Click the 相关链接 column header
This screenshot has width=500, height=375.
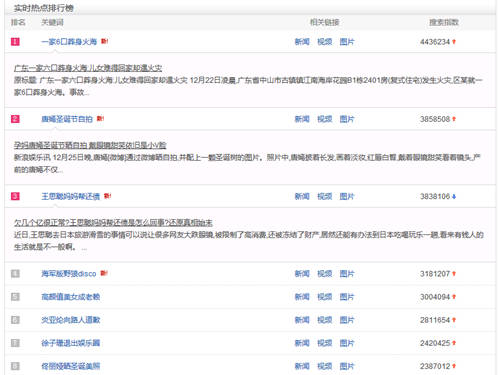click(325, 22)
